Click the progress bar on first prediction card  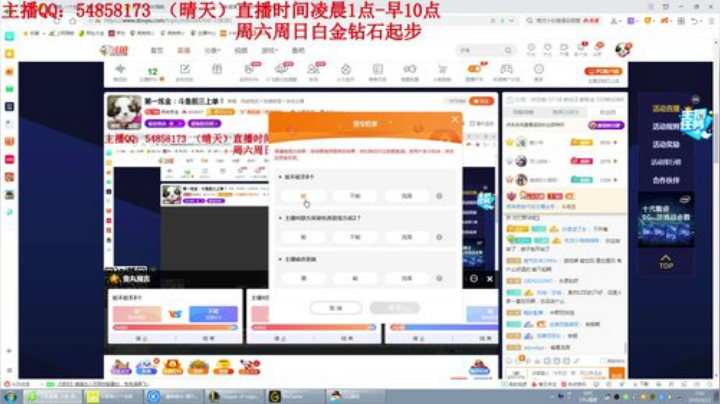(175, 327)
